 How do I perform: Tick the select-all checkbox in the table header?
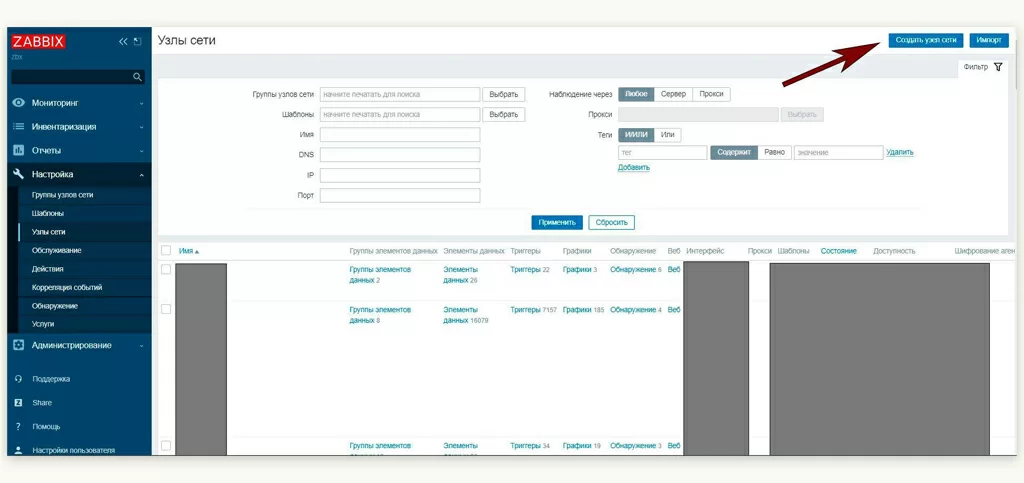tap(166, 251)
